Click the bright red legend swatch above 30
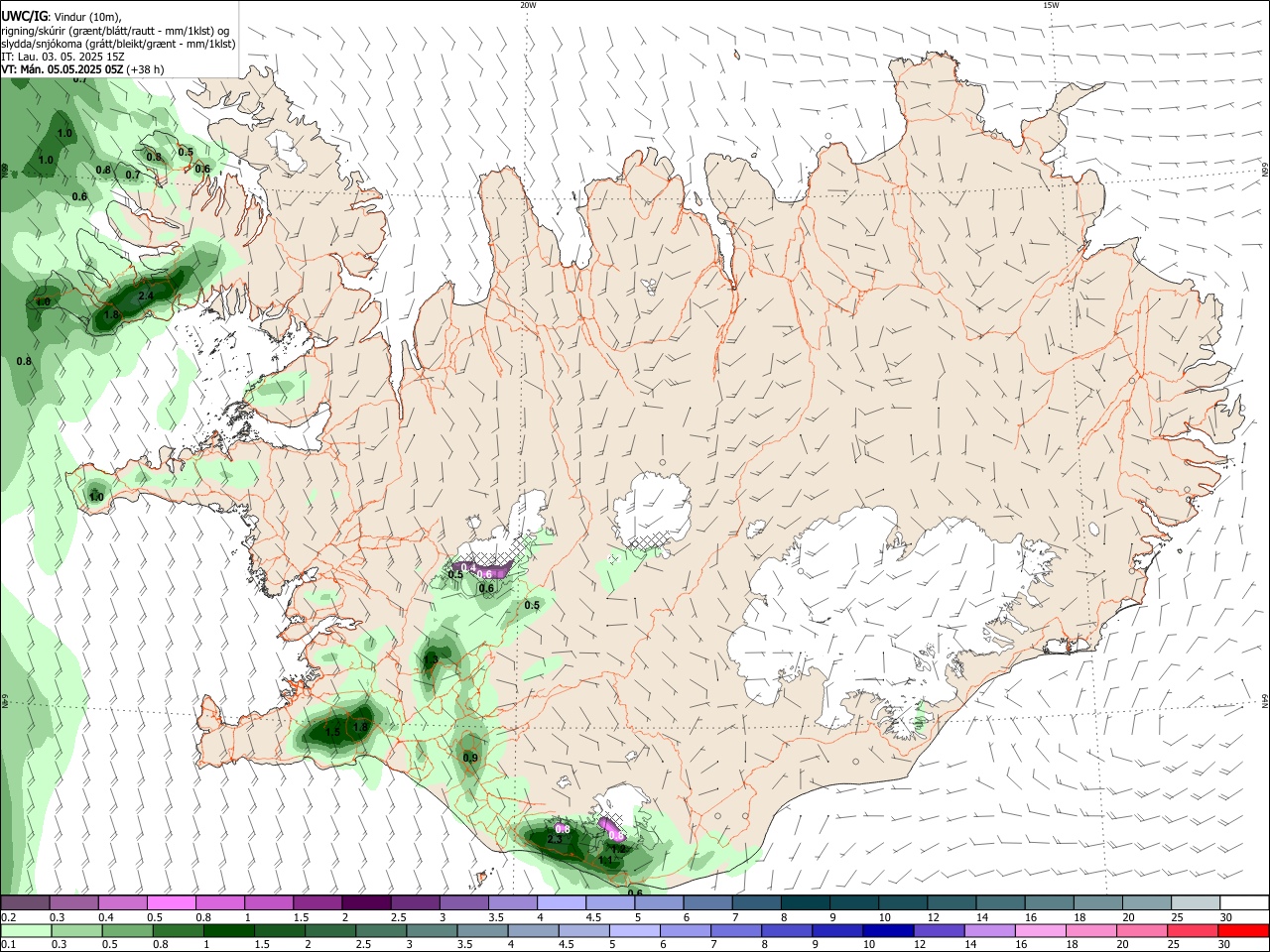 click(1244, 931)
